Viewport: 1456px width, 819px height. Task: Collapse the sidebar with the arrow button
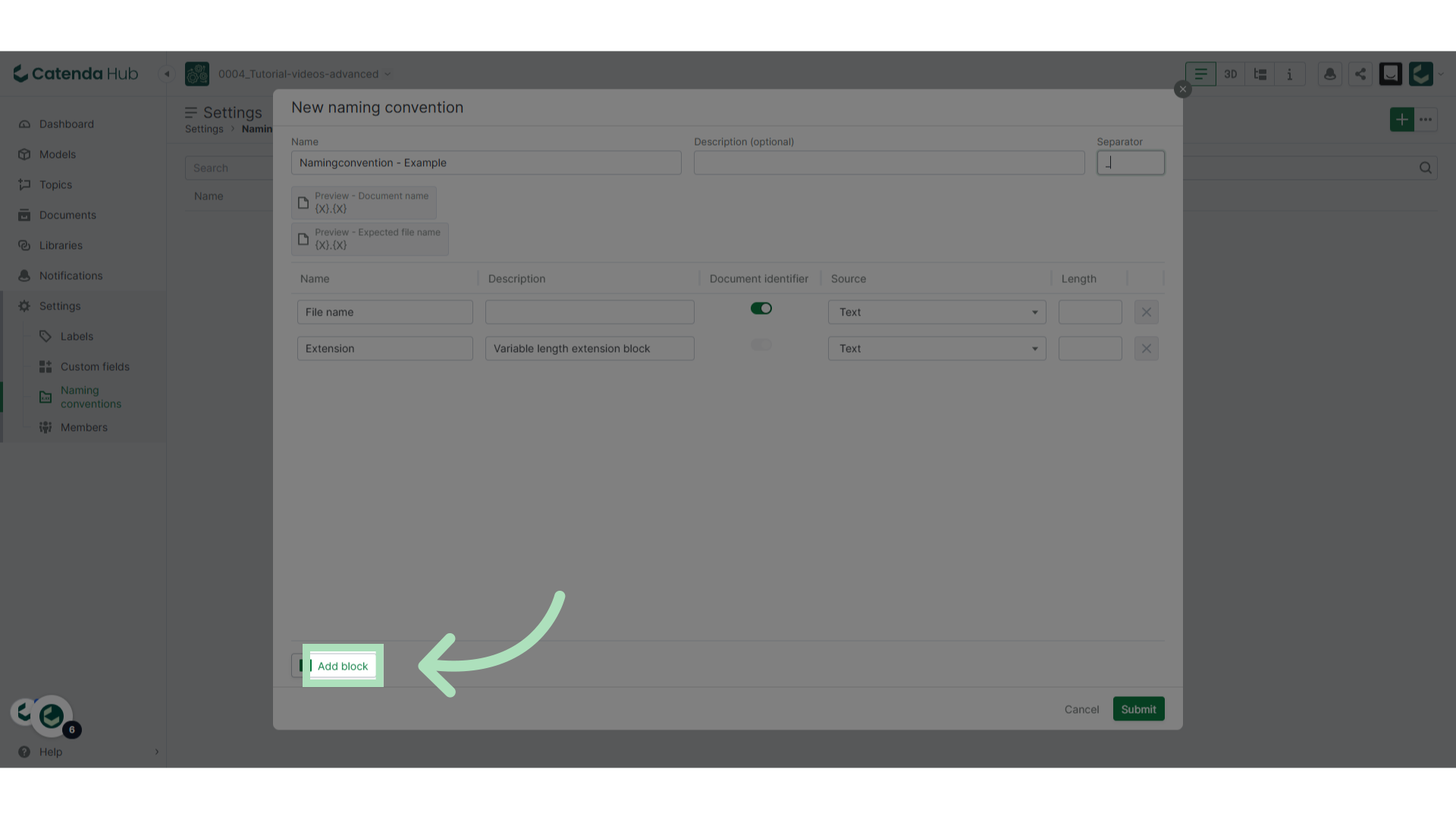[x=167, y=74]
